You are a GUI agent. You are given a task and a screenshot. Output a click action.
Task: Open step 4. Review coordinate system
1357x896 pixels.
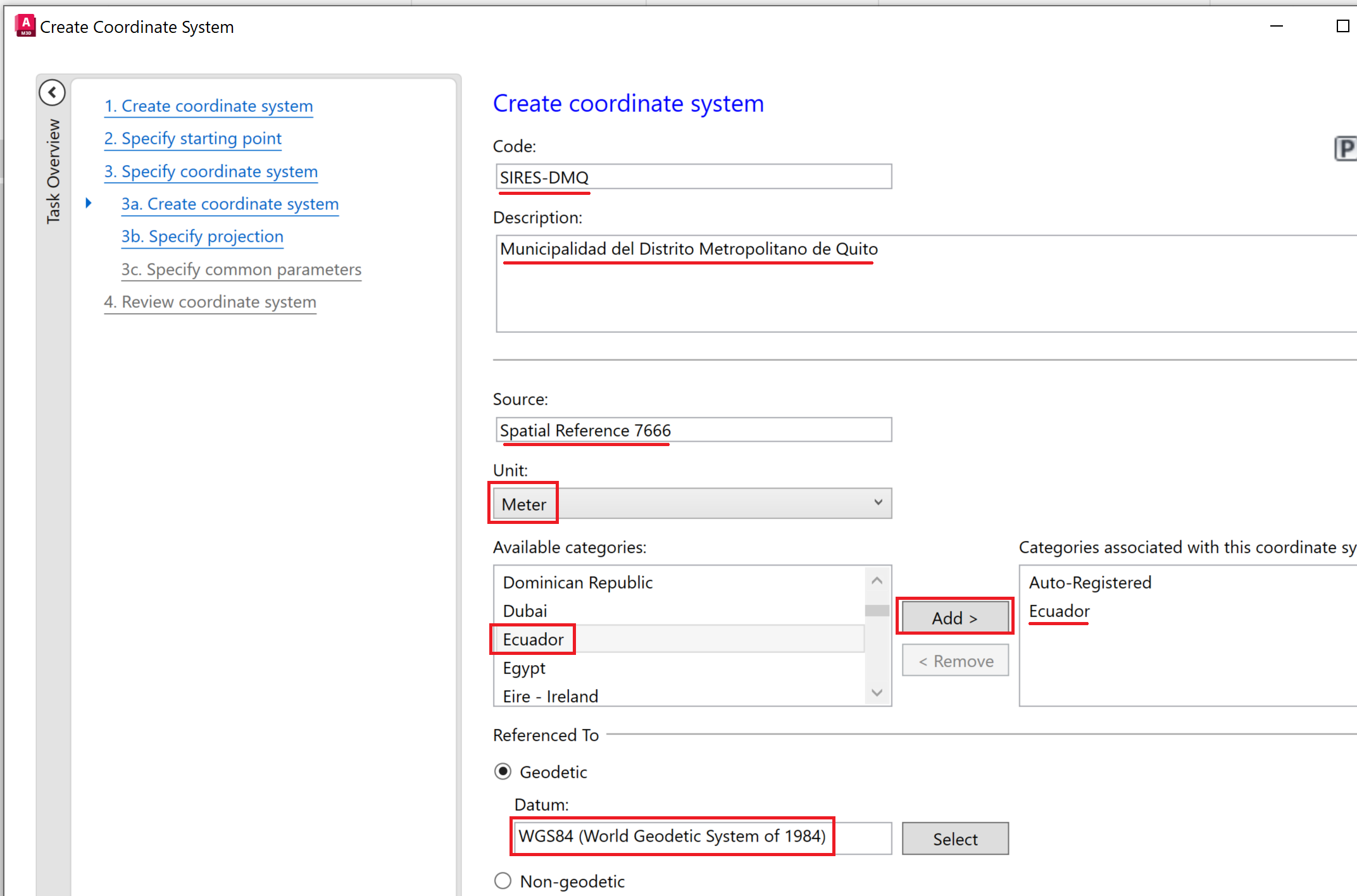(210, 302)
